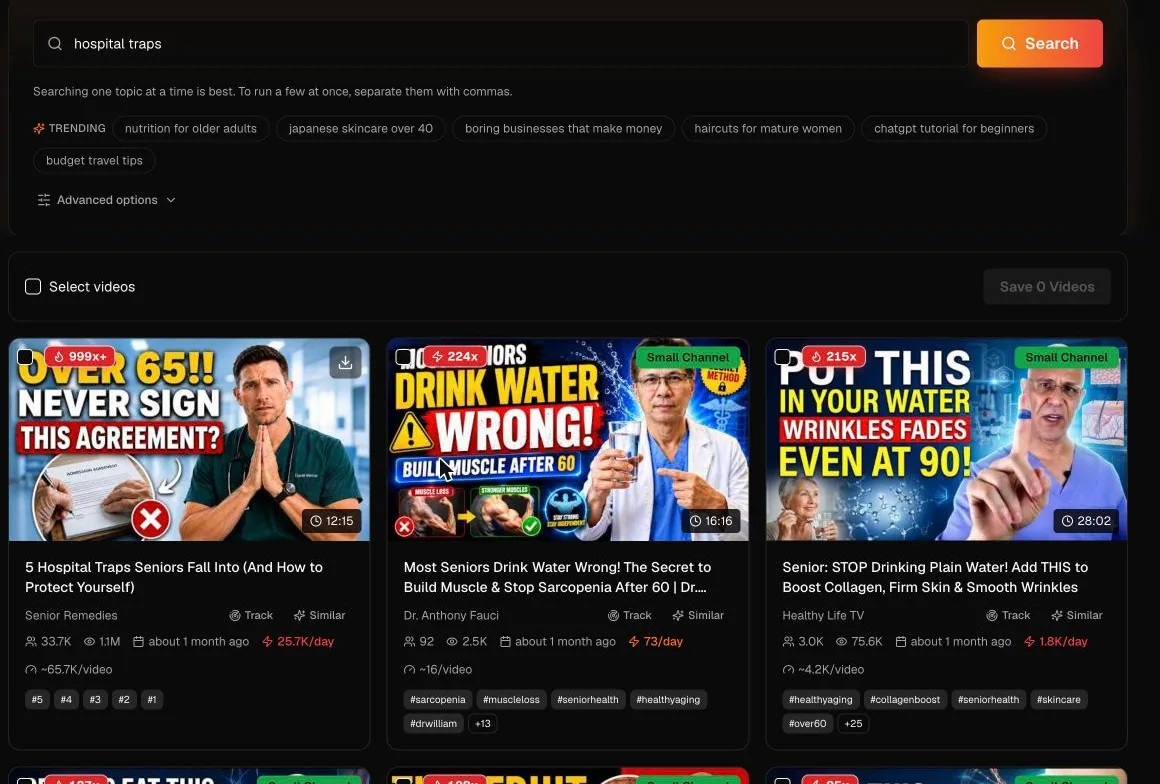This screenshot has width=1160, height=784.
Task: Click the '~65.7K/video' average stat
Action: (69, 669)
